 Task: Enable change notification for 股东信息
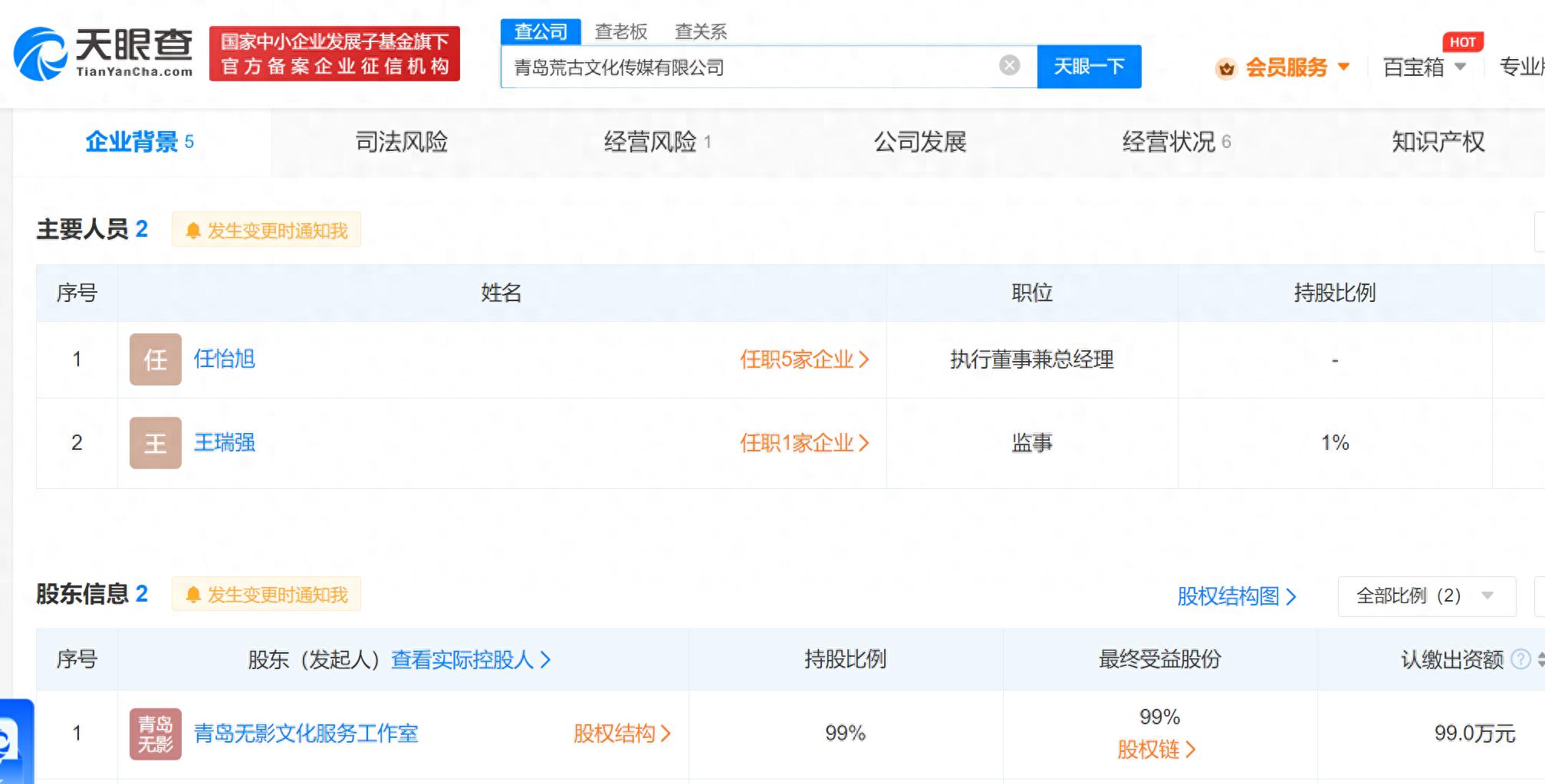tap(267, 595)
